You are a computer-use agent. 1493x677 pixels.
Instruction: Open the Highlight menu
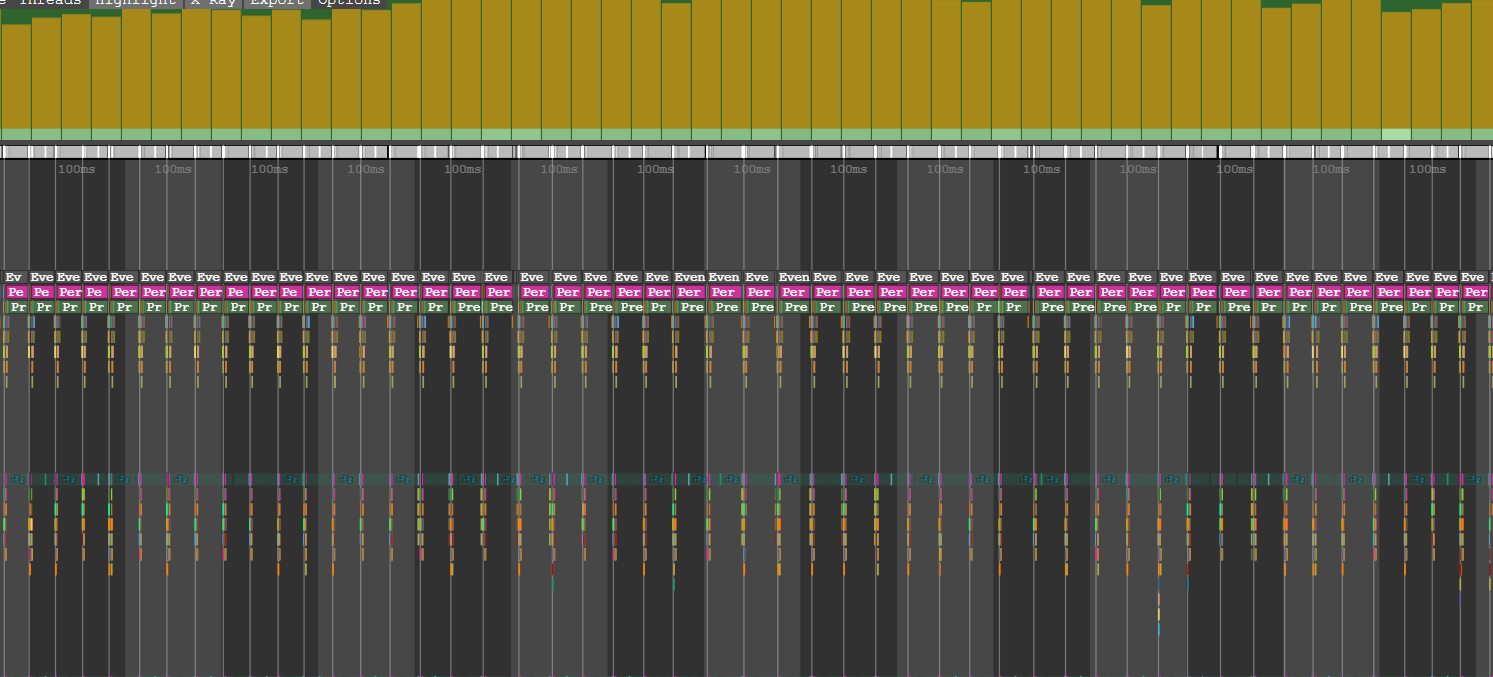point(136,3)
